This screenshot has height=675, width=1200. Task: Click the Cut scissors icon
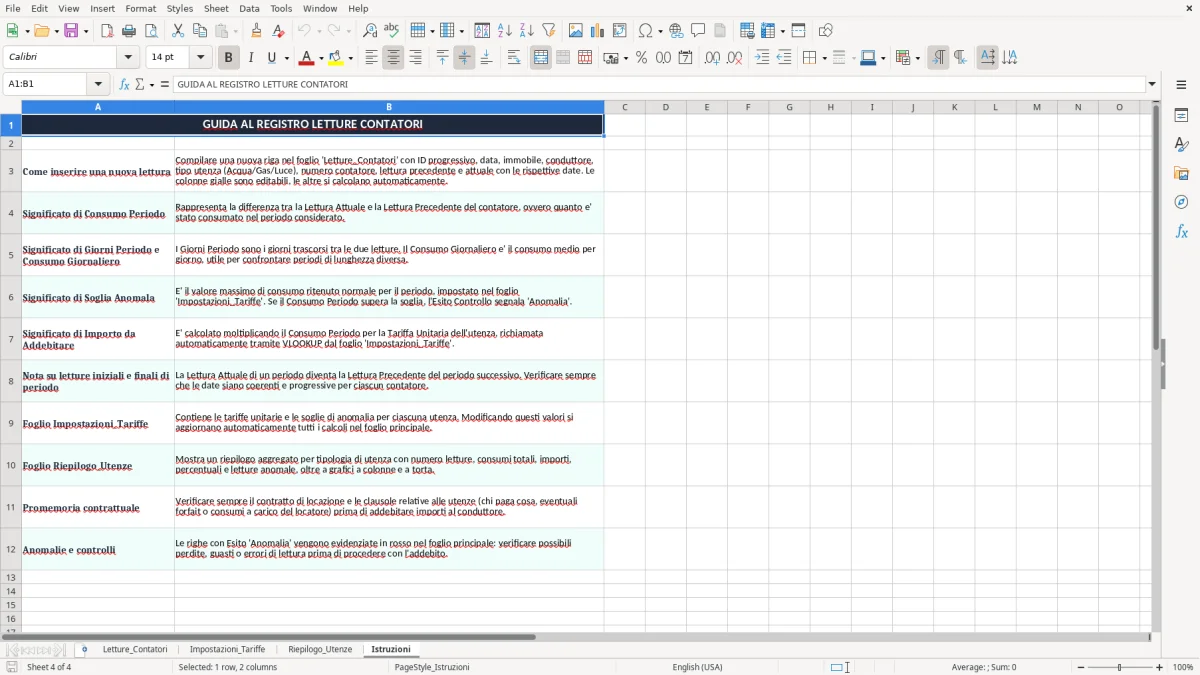pos(178,31)
